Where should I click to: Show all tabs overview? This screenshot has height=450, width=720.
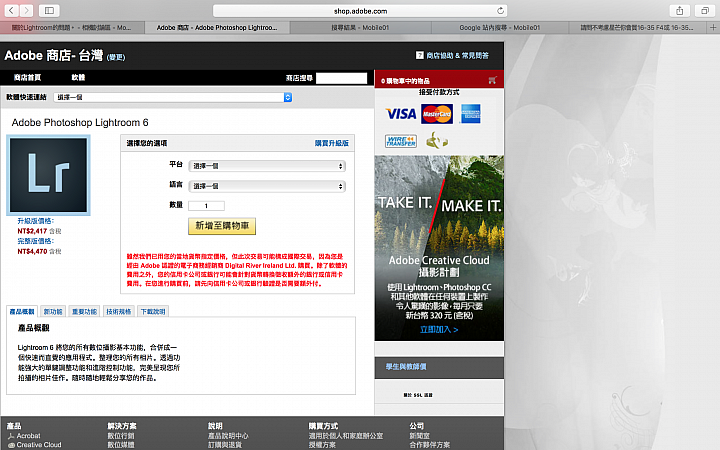pos(705,11)
